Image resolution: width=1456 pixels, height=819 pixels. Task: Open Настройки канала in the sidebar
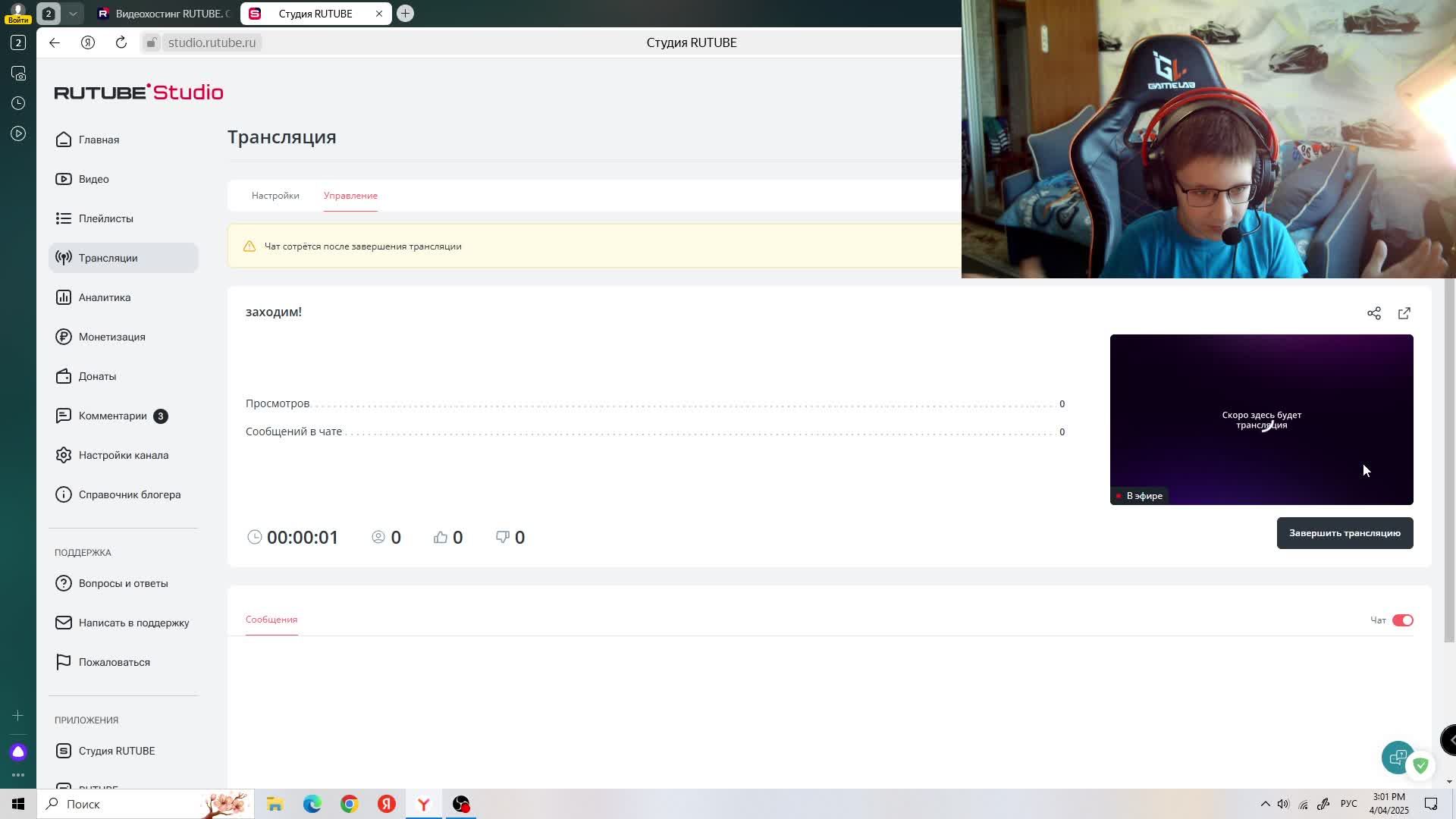tap(123, 455)
